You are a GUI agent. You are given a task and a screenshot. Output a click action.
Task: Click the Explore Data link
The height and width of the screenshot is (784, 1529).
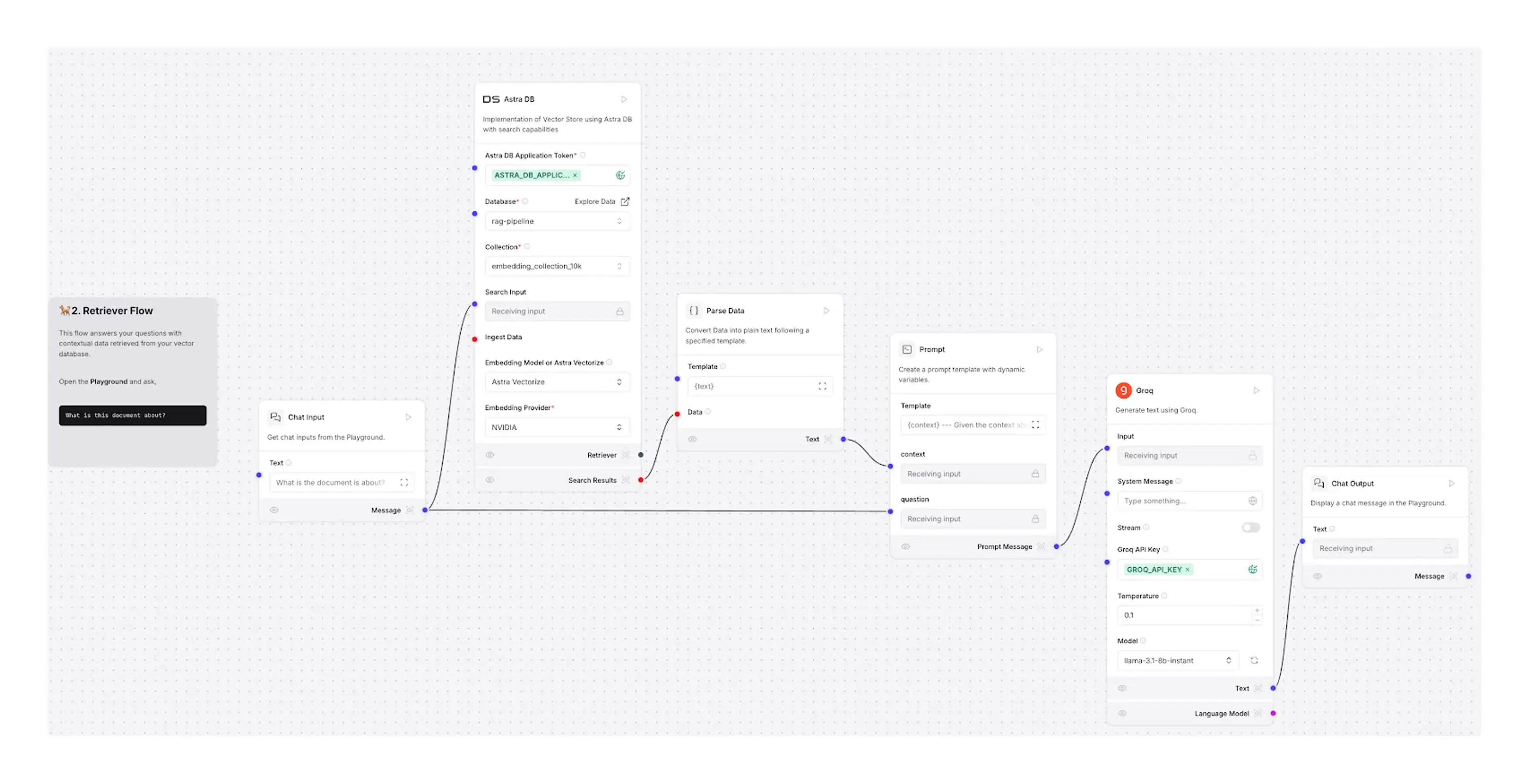[x=595, y=201]
